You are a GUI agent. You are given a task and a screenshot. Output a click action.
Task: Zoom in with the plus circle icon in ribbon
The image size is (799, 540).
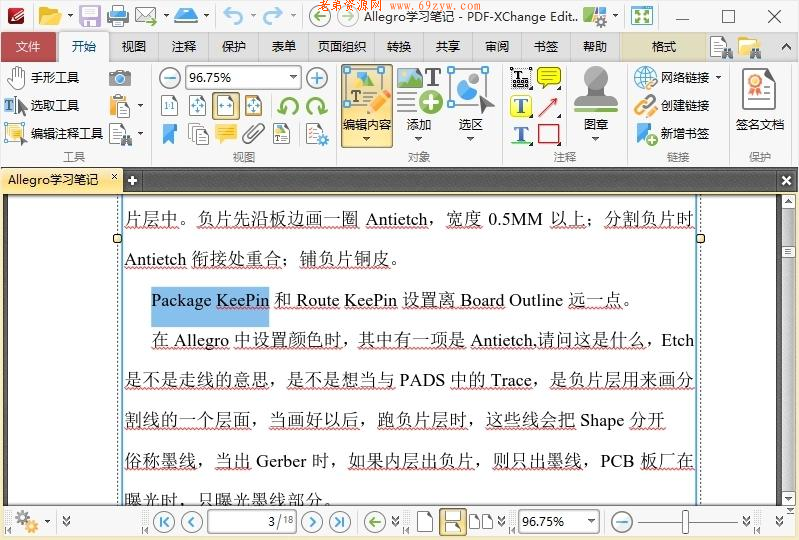pyautogui.click(x=317, y=78)
